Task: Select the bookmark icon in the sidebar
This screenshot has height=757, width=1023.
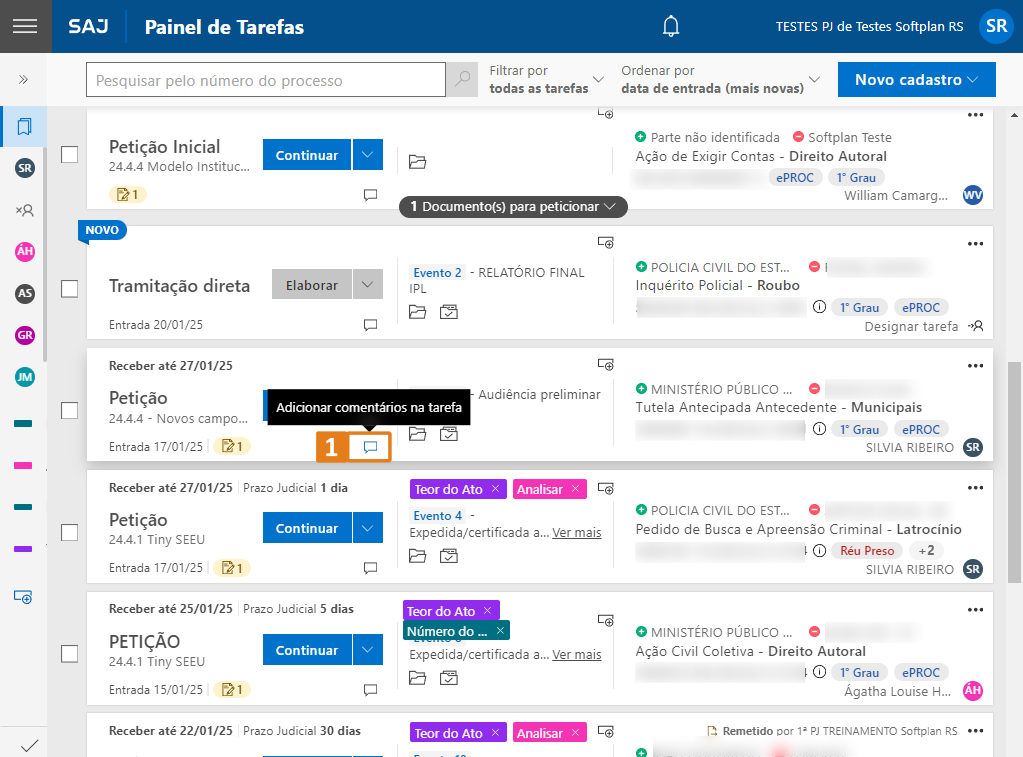Action: pos(25,127)
